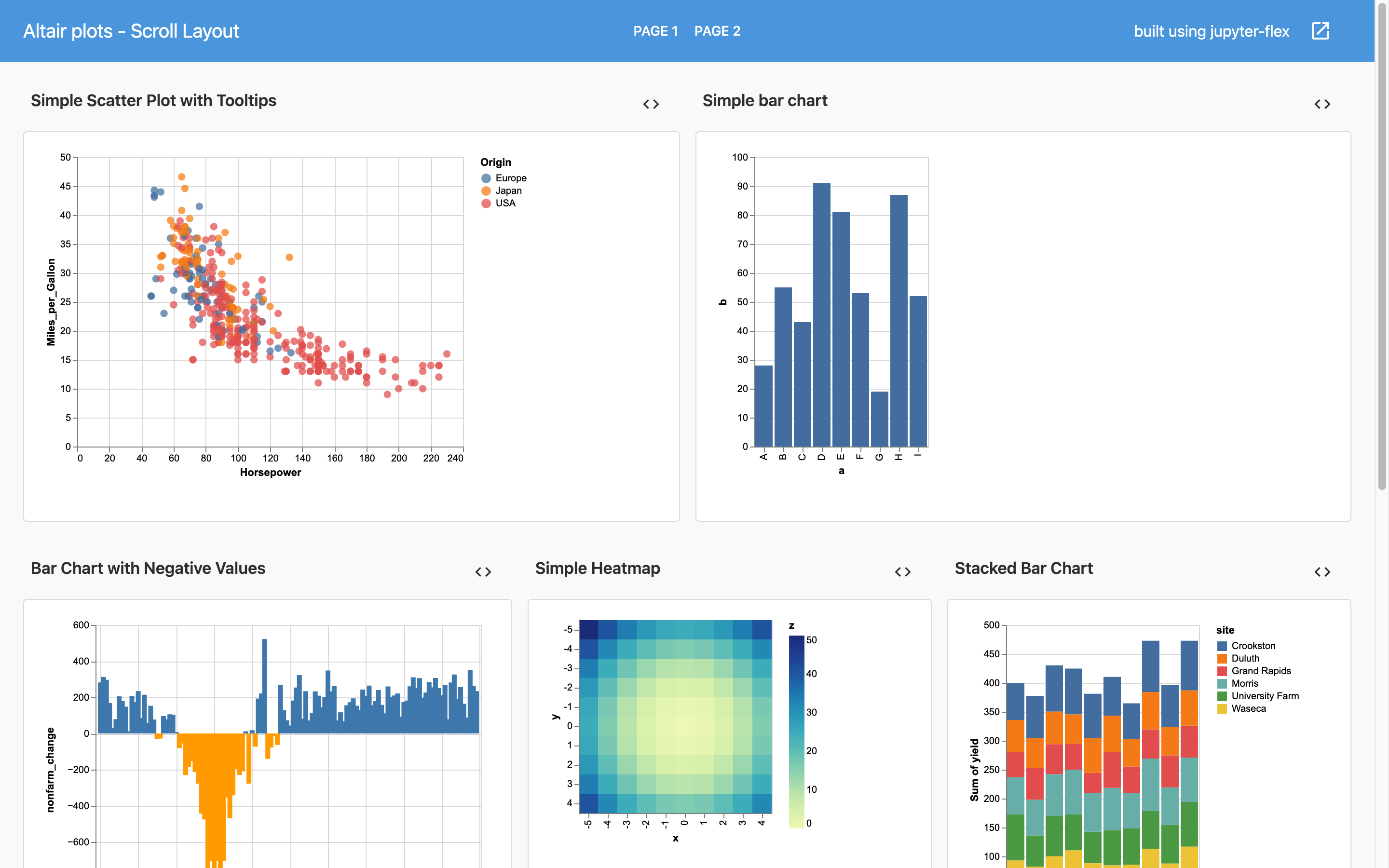Click the built using jupyter-flex link

(1211, 31)
